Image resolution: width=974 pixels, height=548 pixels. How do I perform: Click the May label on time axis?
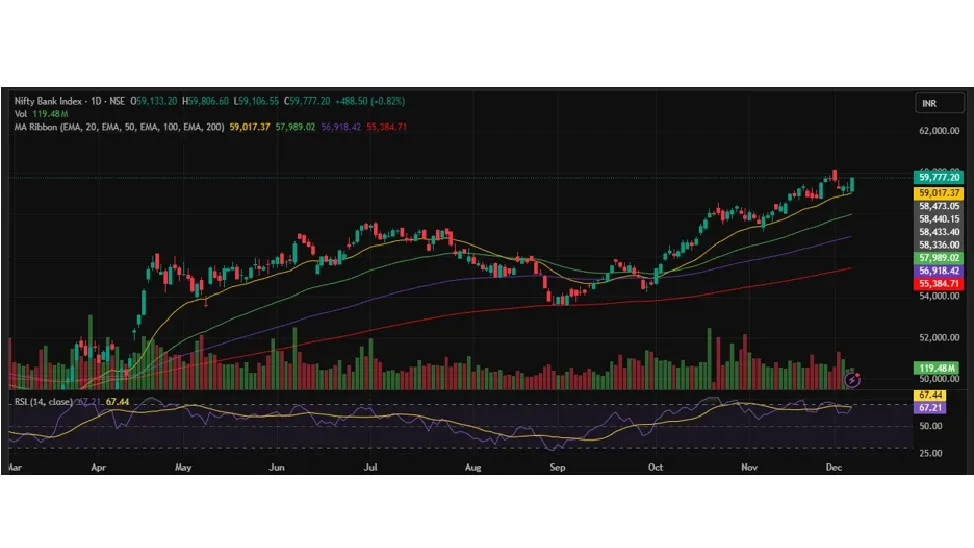tap(183, 467)
